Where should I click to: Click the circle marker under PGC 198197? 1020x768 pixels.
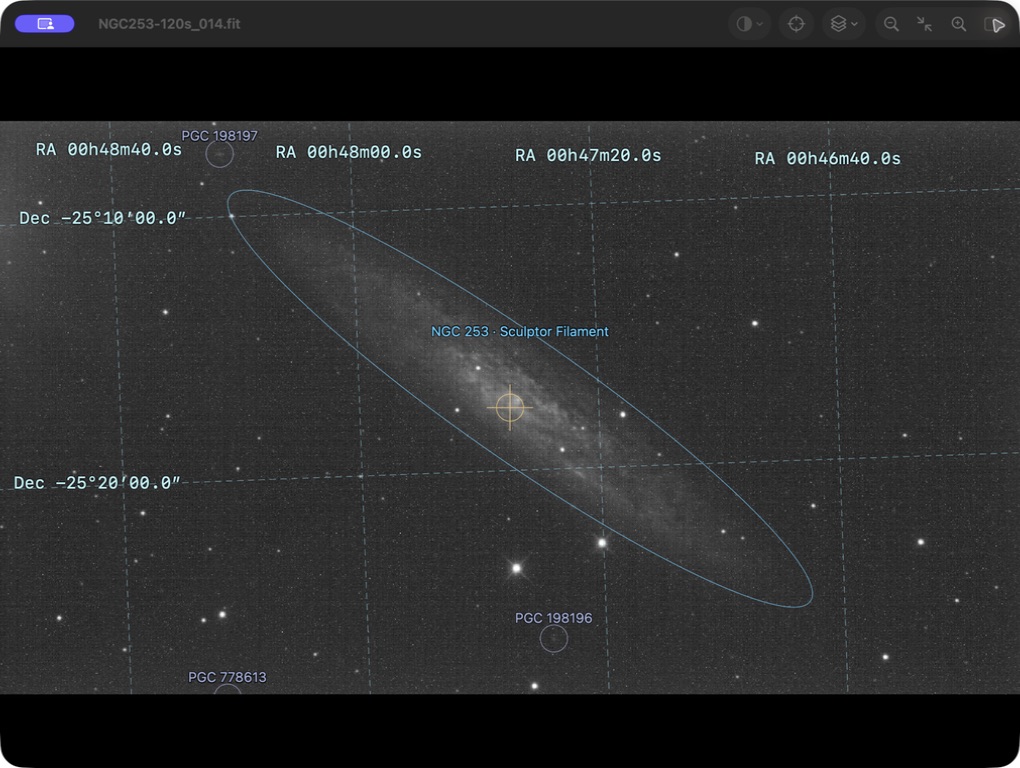(219, 154)
